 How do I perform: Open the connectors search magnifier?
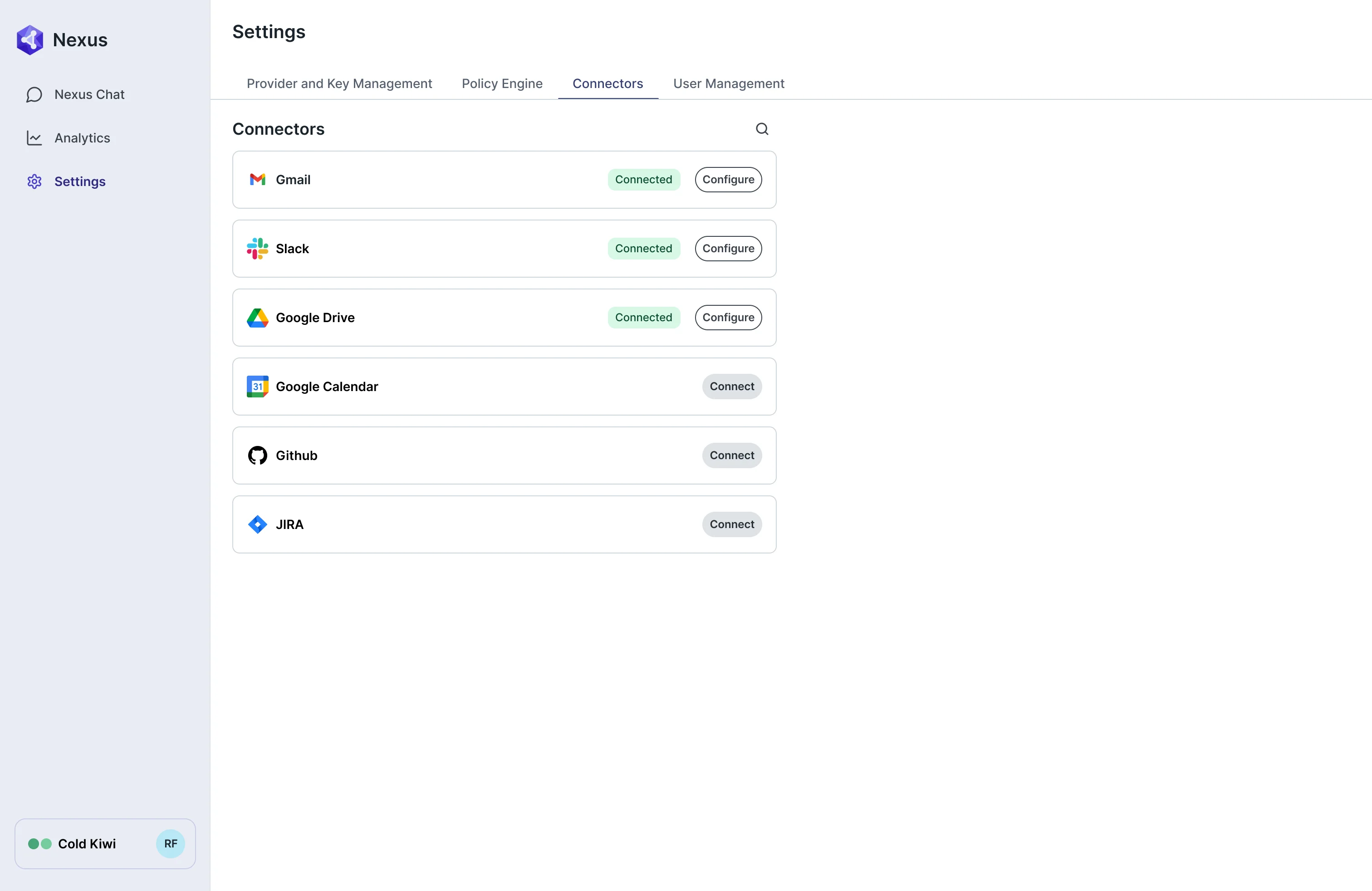coord(762,129)
